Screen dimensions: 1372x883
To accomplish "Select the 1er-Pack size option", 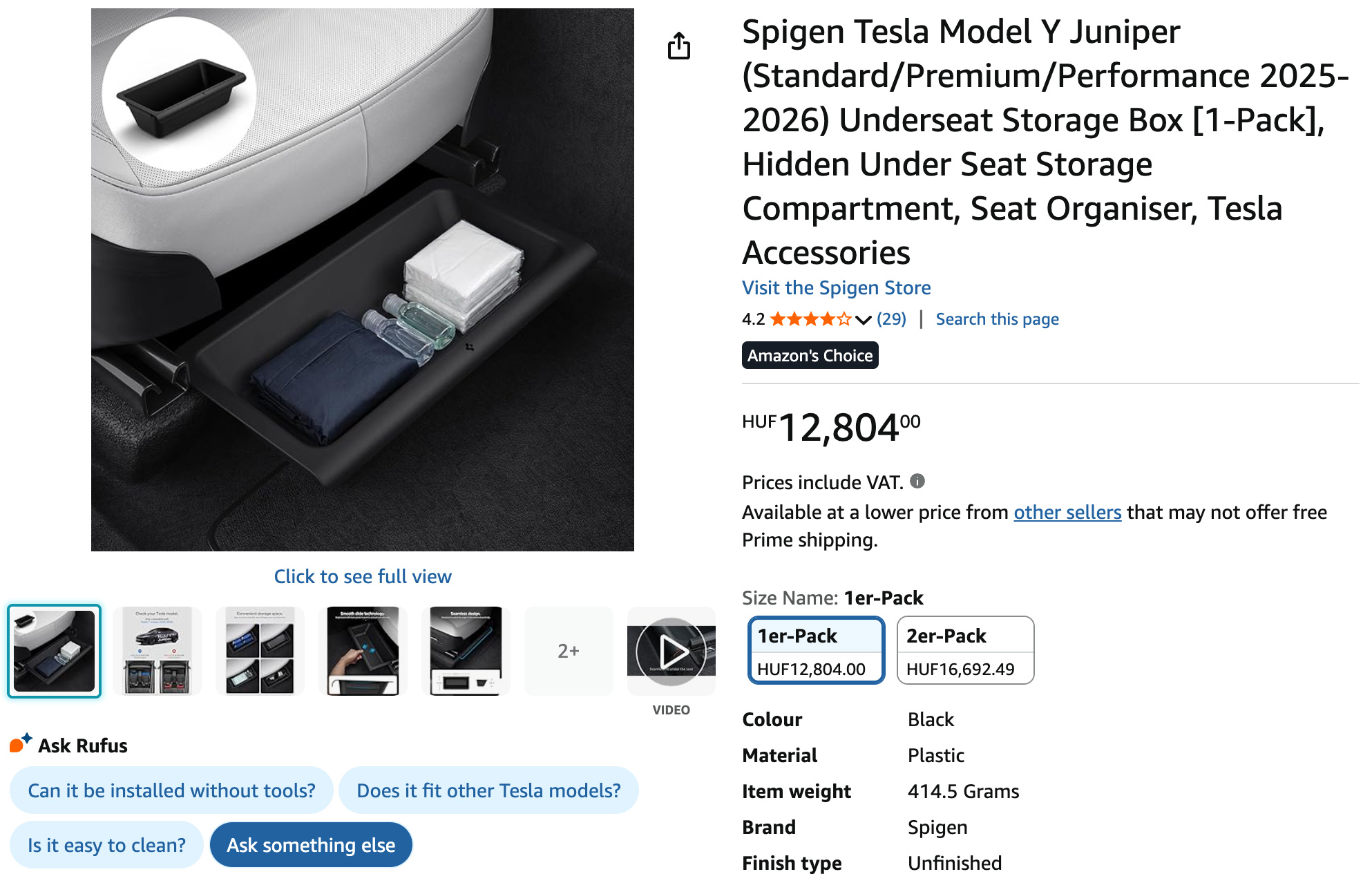I will pyautogui.click(x=816, y=650).
